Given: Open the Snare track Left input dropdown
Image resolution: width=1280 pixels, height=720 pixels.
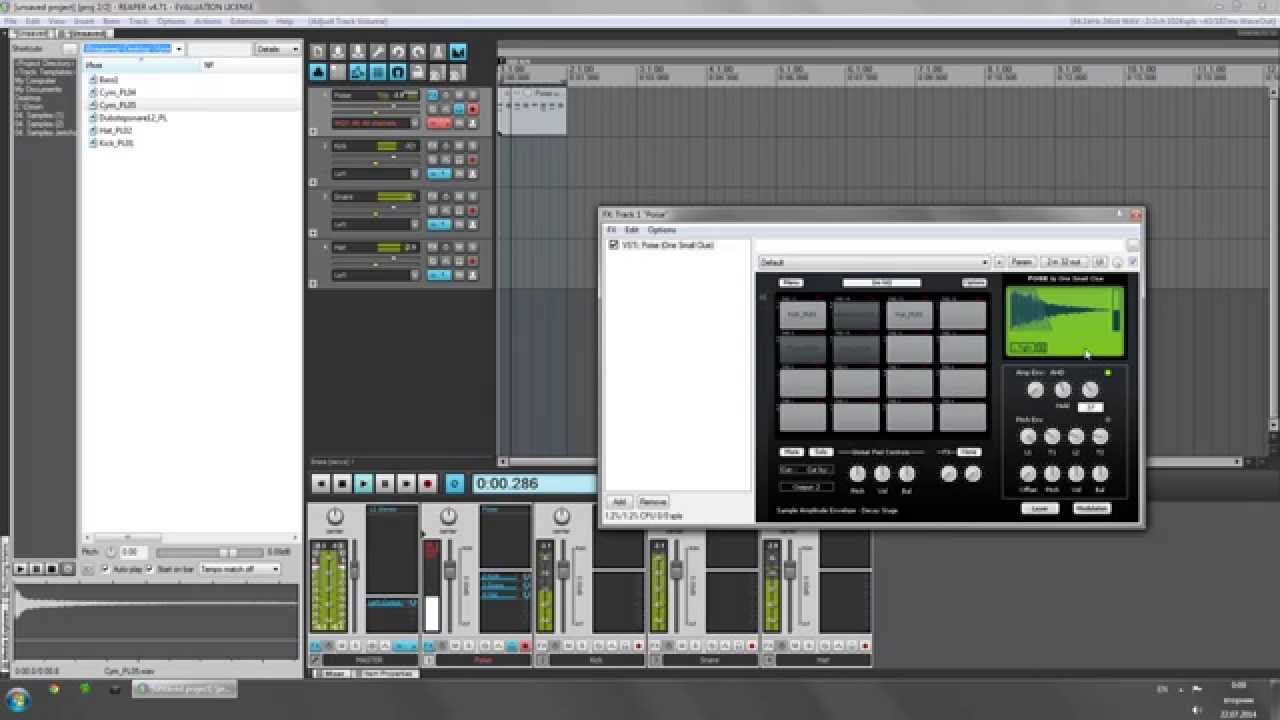Looking at the screenshot, I should pyautogui.click(x=374, y=224).
